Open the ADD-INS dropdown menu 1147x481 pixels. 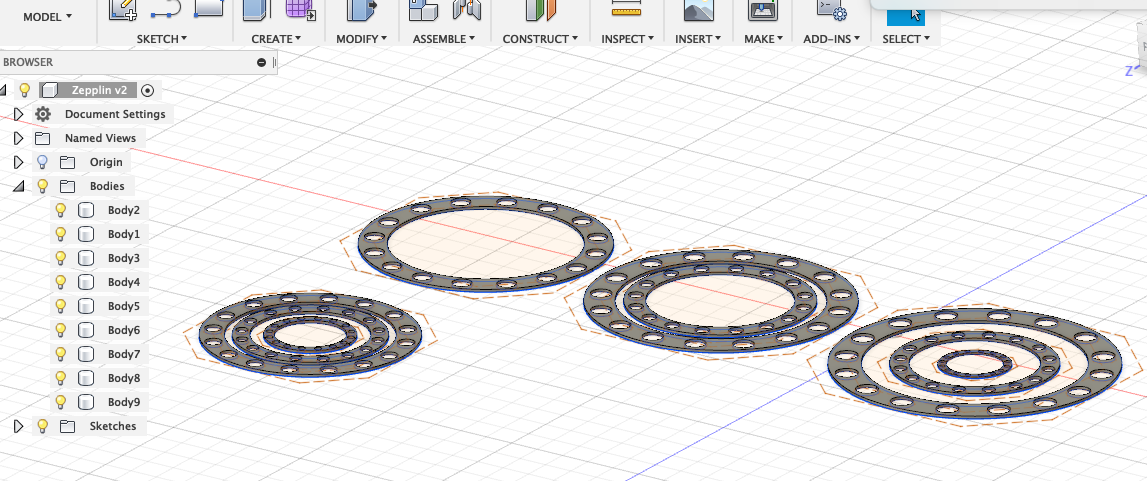[x=832, y=39]
